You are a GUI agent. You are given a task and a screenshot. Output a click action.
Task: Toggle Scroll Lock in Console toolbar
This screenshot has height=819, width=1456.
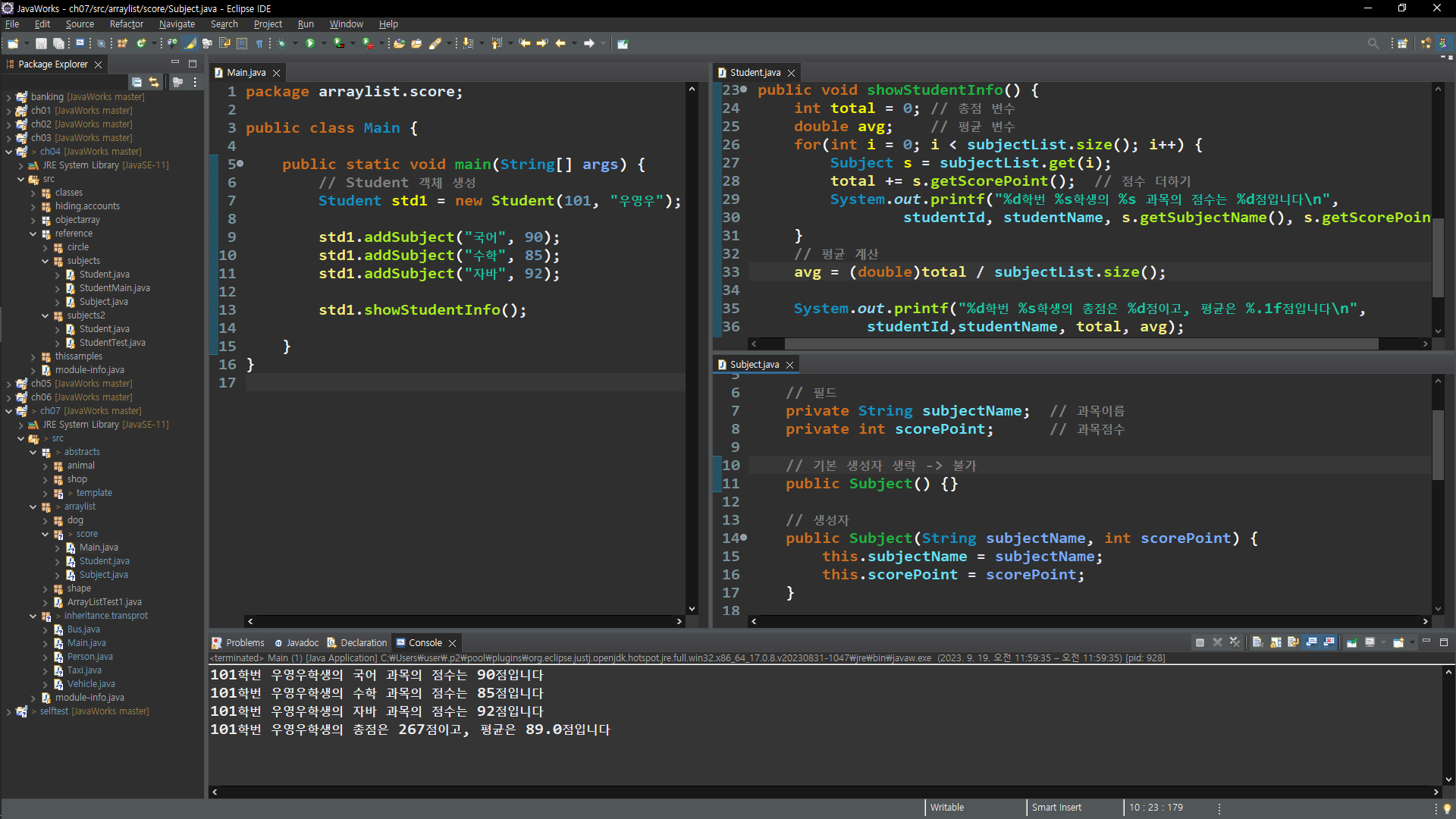[x=1276, y=642]
